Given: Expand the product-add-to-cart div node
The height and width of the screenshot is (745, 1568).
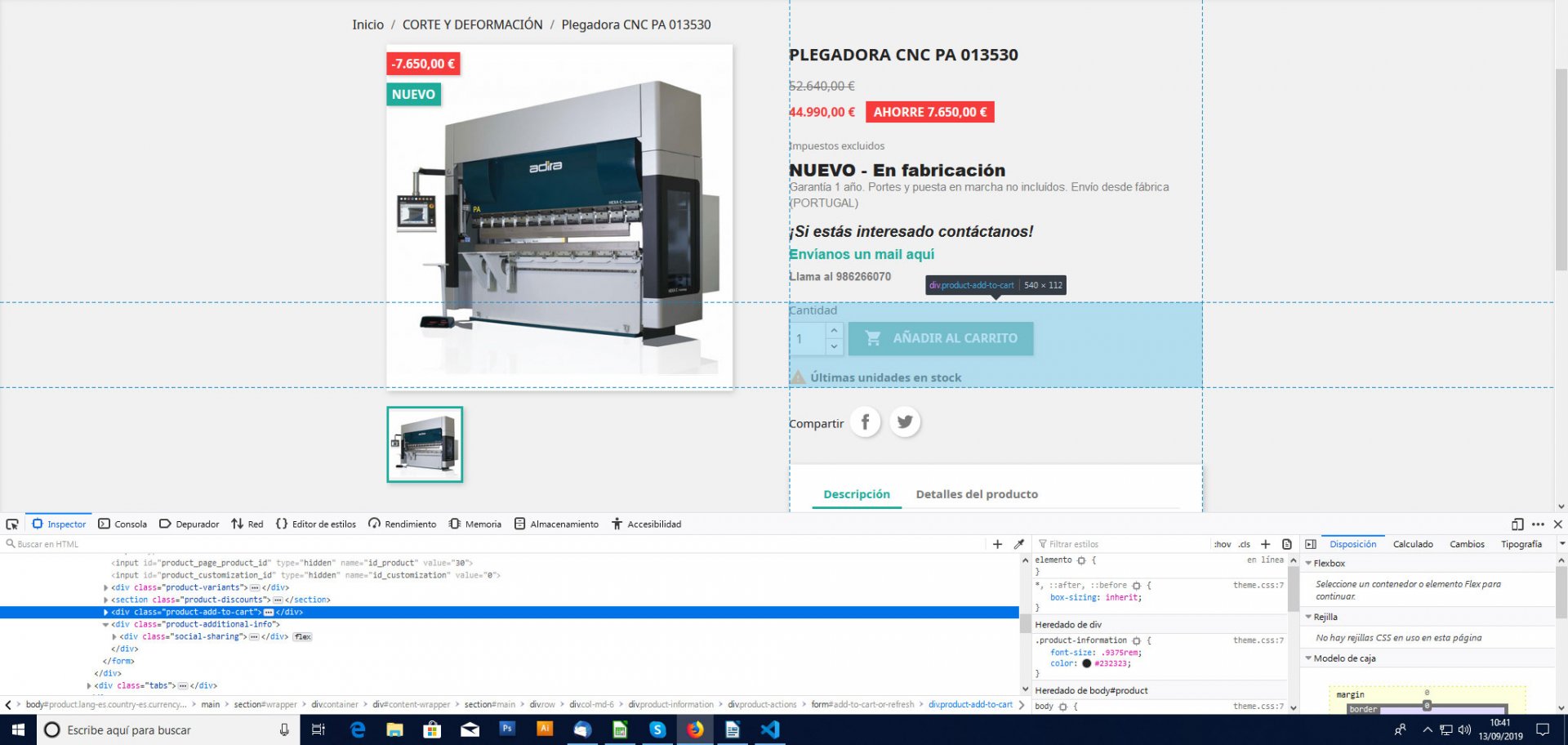Looking at the screenshot, I should (105, 612).
